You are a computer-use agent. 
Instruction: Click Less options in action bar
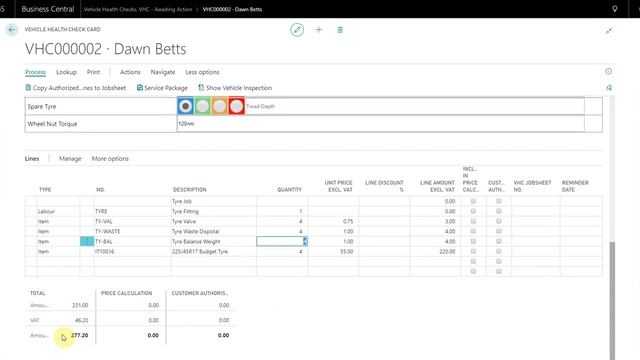[x=202, y=72]
